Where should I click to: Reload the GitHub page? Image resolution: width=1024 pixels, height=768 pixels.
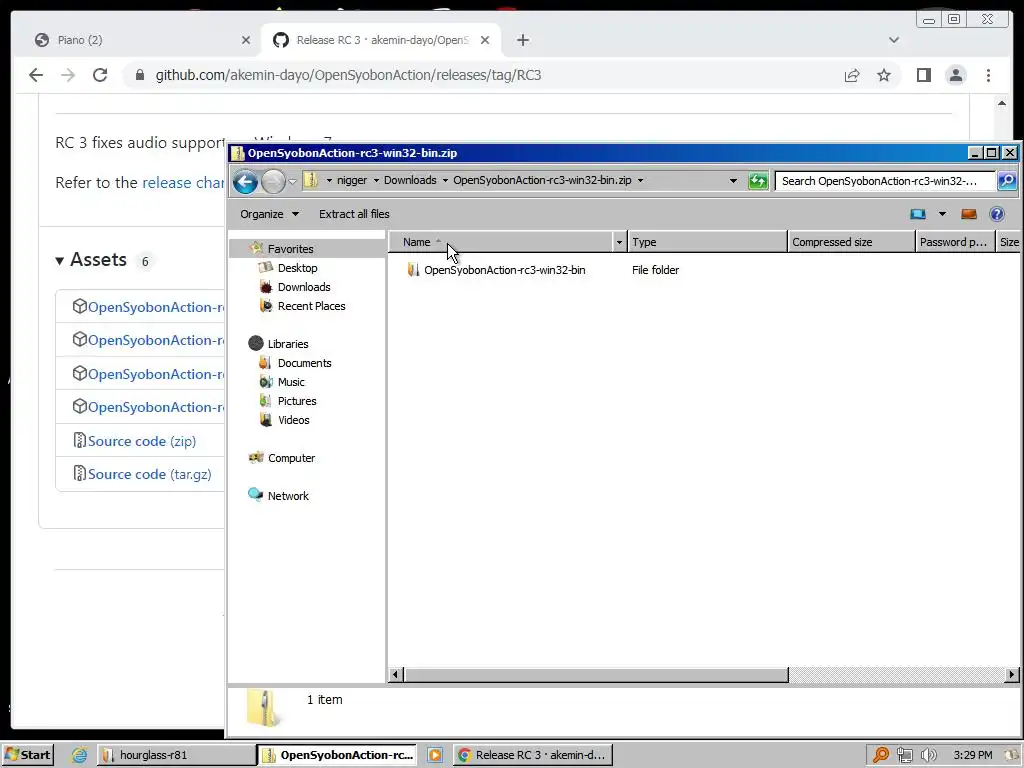(x=100, y=75)
